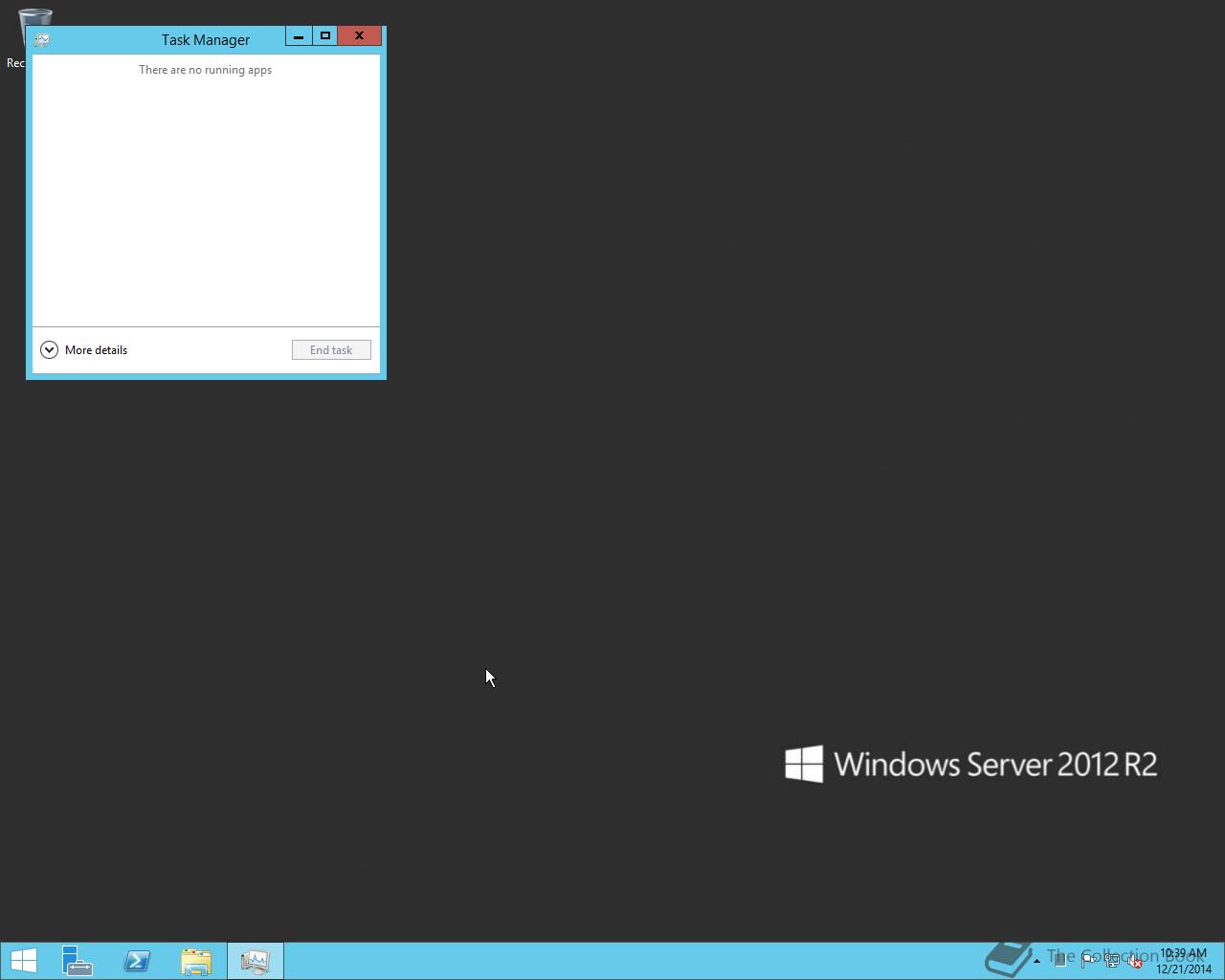This screenshot has width=1225, height=980.
Task: Click the Task Manager title bar icon
Action: click(42, 40)
